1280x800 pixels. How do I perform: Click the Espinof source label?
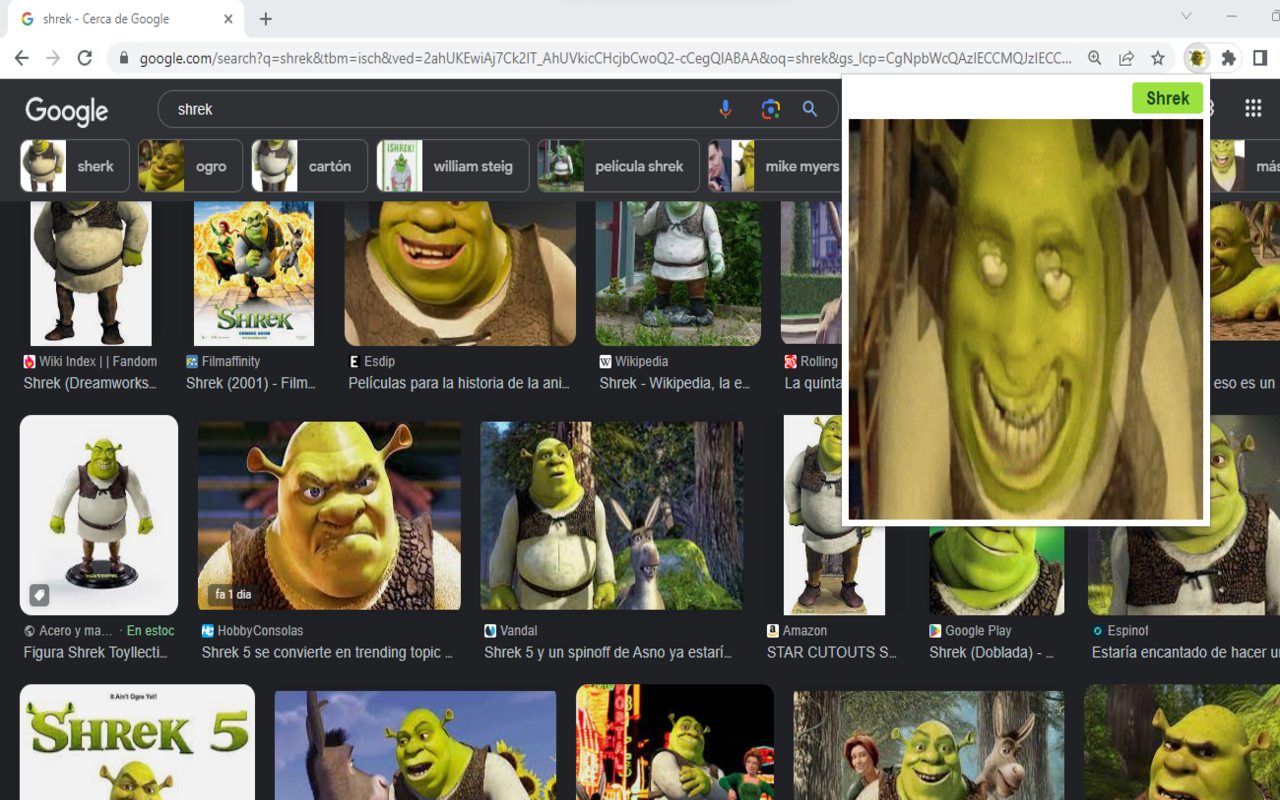pos(1128,631)
